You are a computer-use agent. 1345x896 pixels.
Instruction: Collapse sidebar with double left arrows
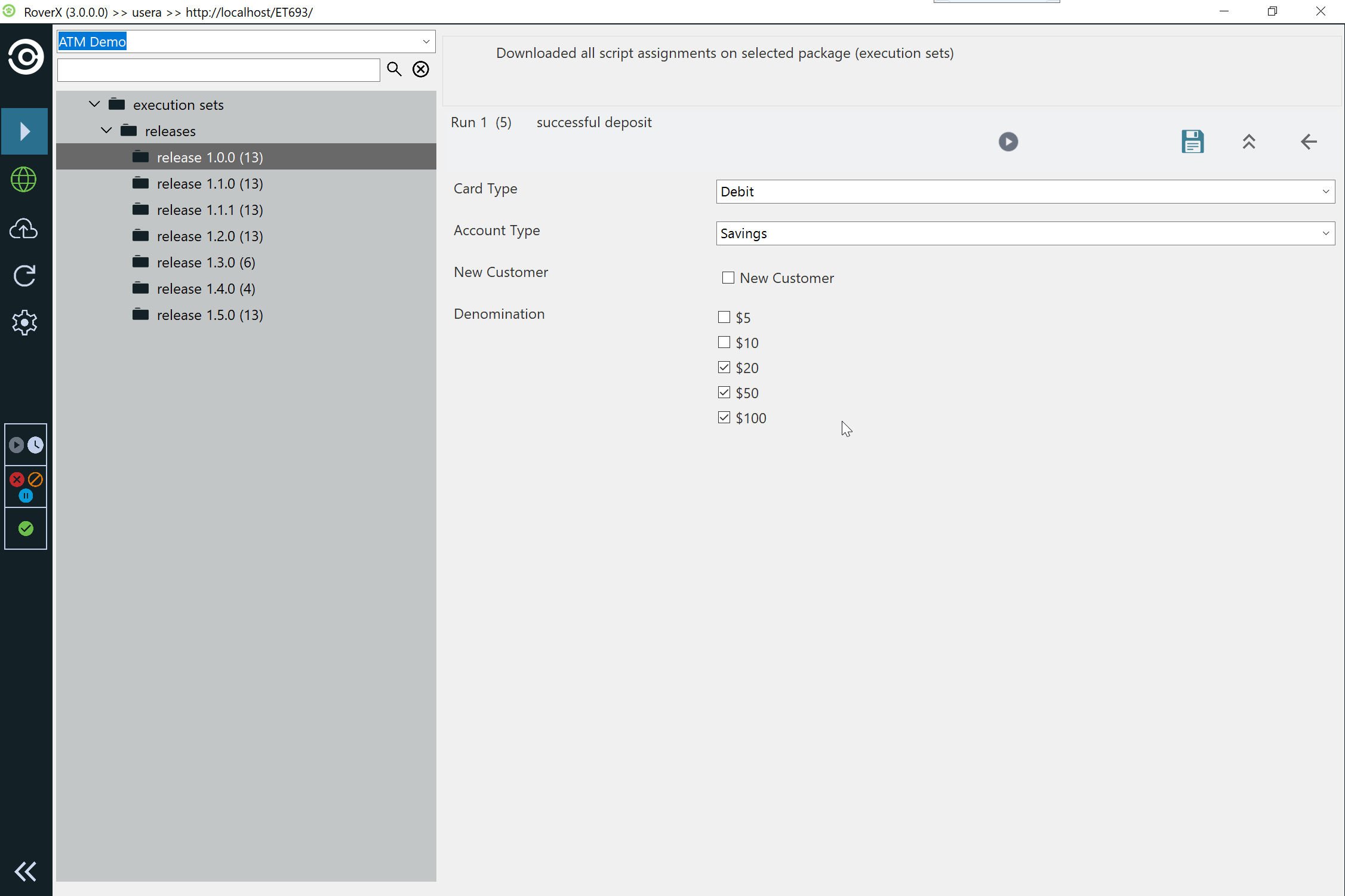[25, 872]
